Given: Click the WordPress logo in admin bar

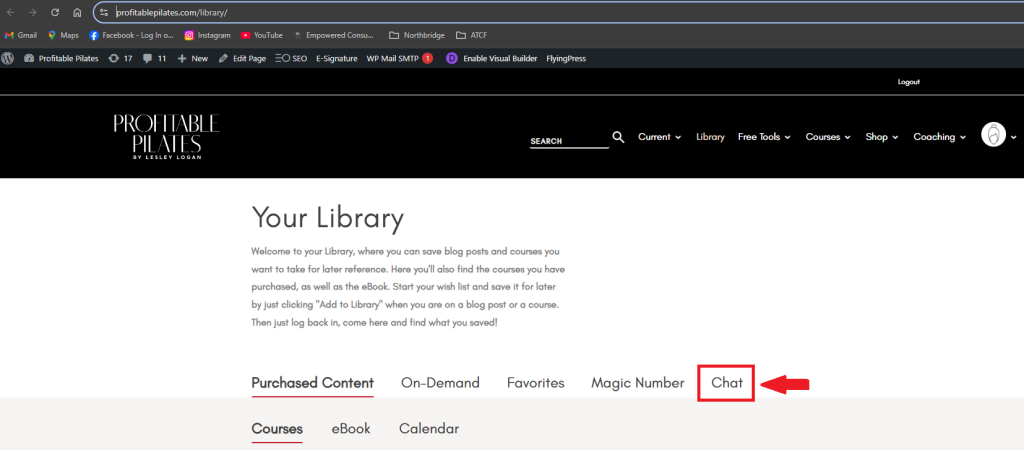Looking at the screenshot, I should tap(8, 59).
